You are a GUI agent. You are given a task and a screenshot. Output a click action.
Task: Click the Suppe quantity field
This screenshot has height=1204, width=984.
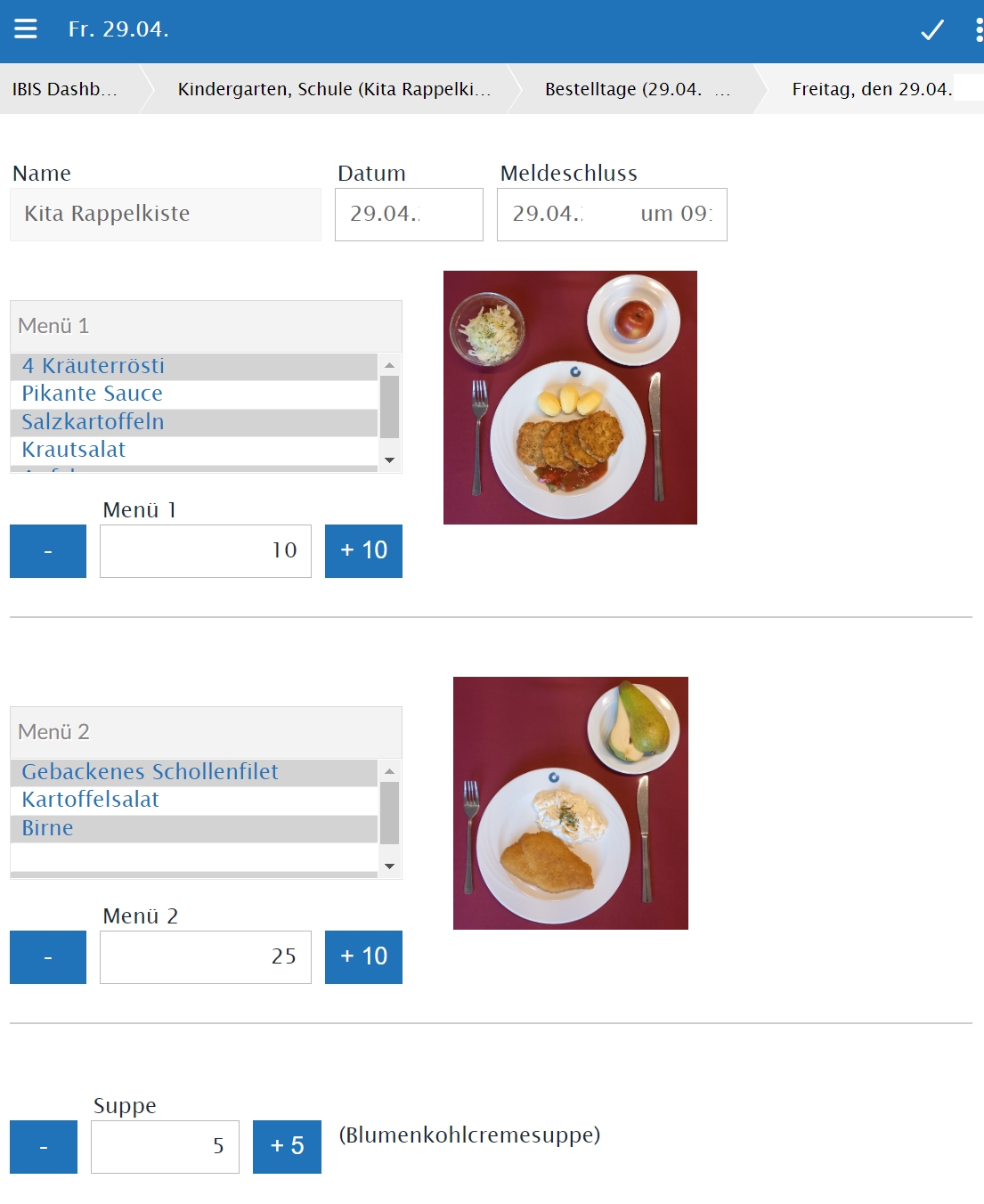[165, 1147]
